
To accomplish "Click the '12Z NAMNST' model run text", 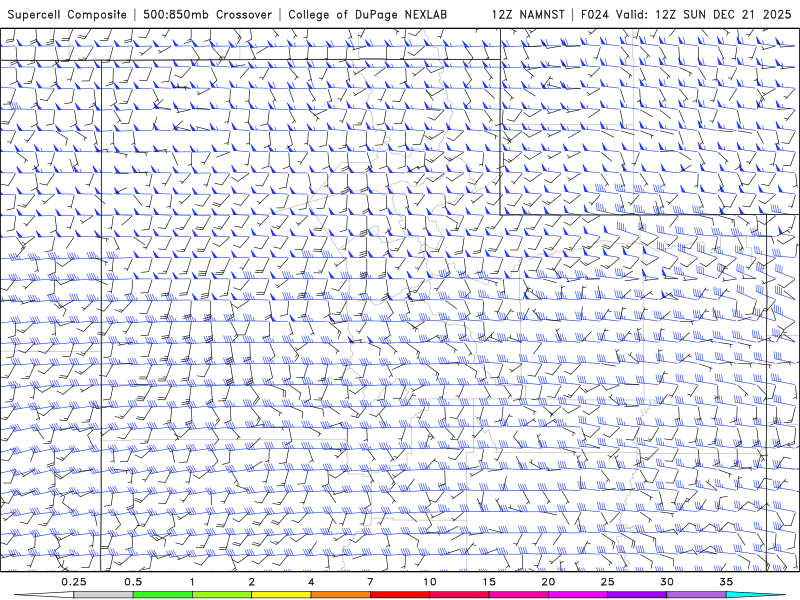I will click(528, 14).
